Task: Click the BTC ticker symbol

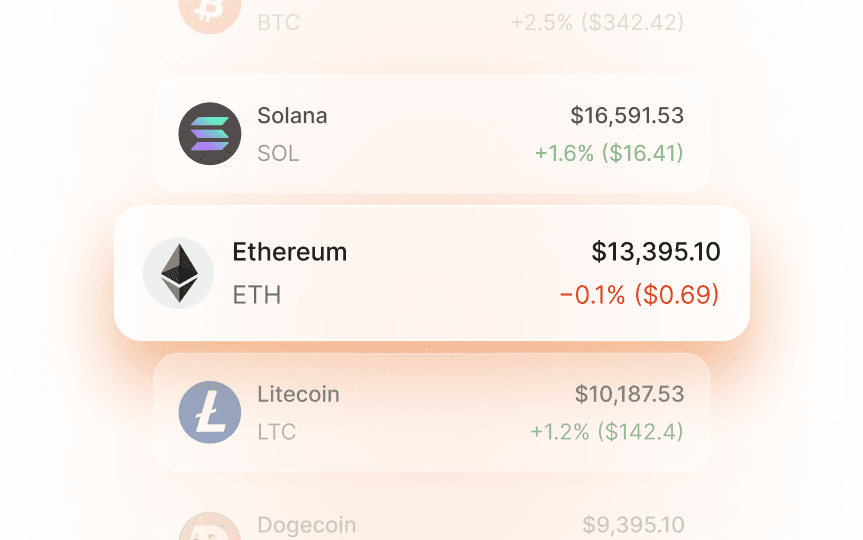Action: tap(278, 22)
